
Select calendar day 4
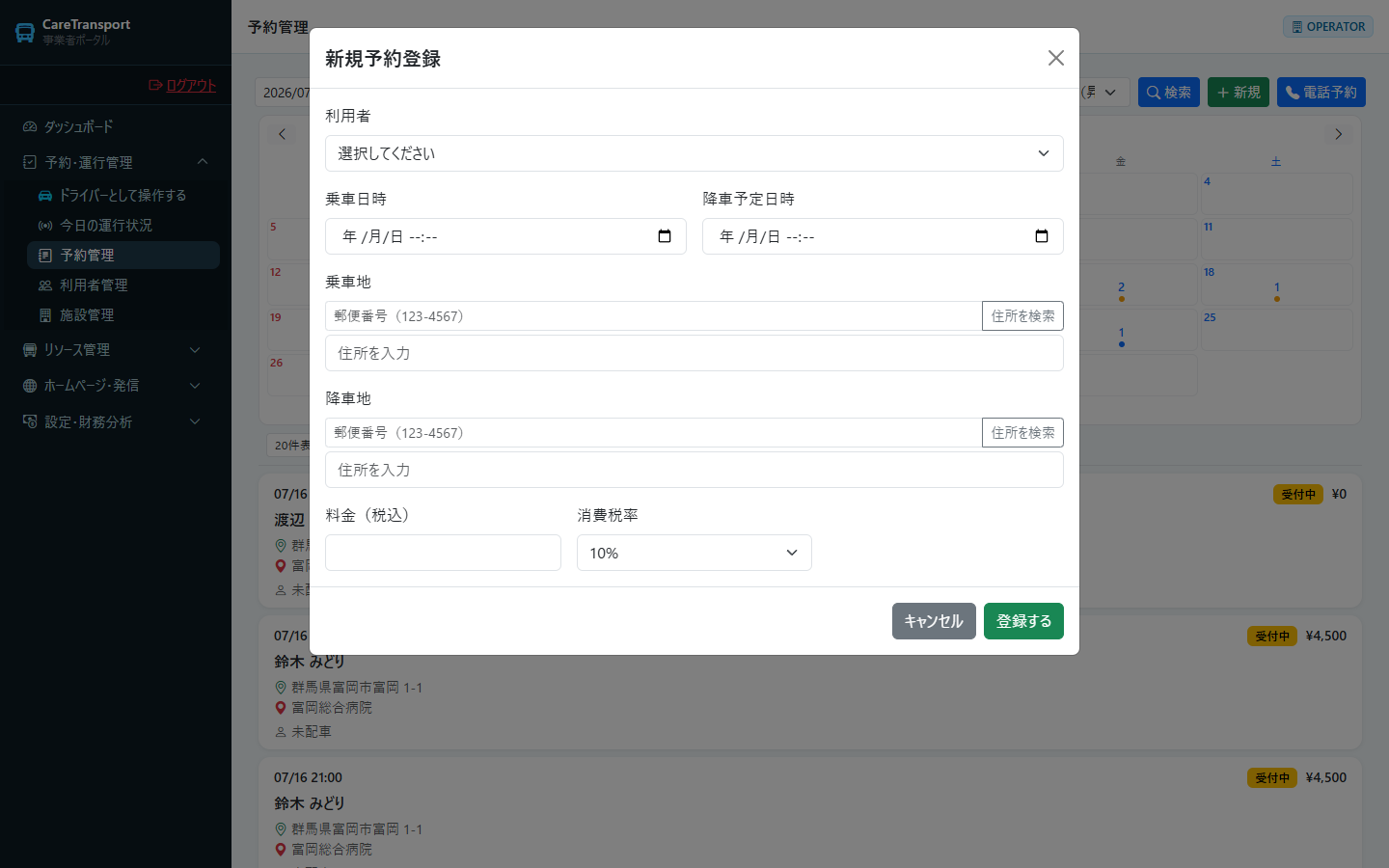1276,196
